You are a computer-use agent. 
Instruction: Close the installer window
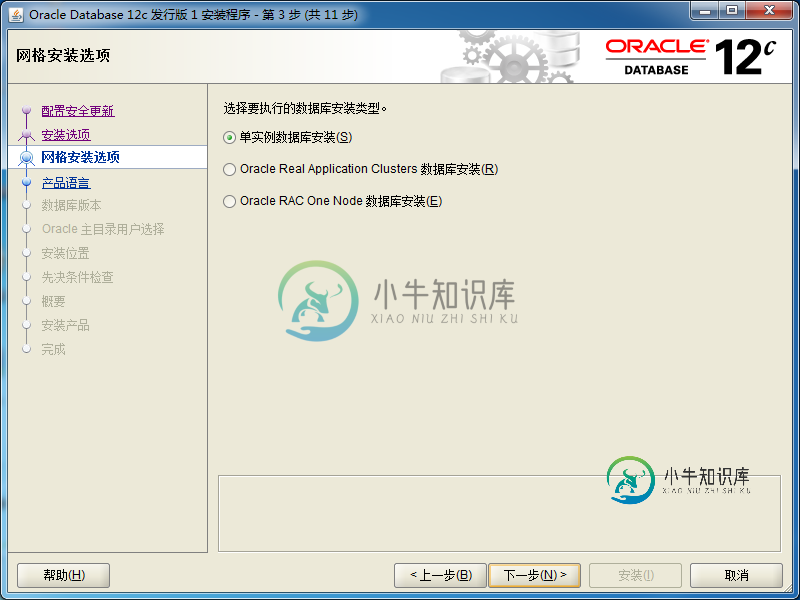pyautogui.click(x=769, y=10)
